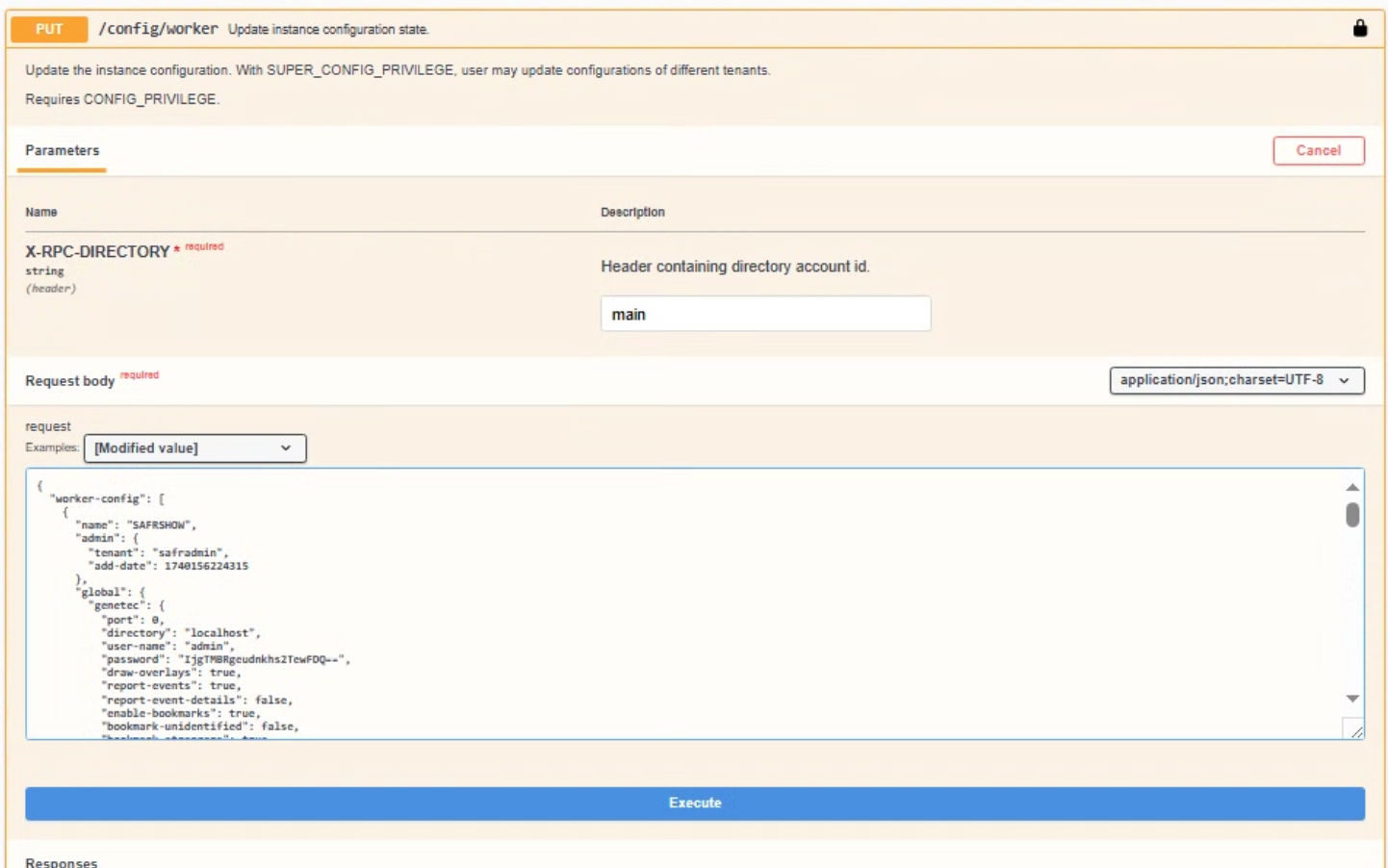Click the add-date value 1740156224315

pos(206,566)
